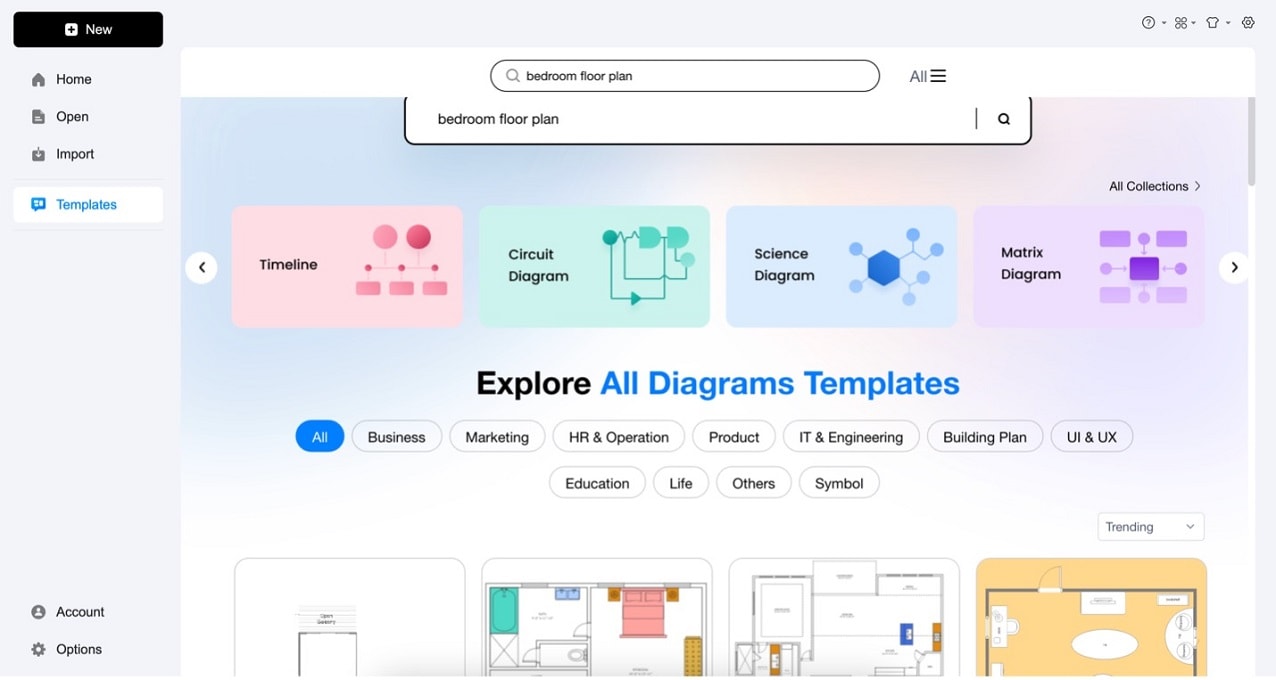Screen dimensions: 1276x680
Task: Open Account settings in sidebar
Action: click(x=80, y=612)
